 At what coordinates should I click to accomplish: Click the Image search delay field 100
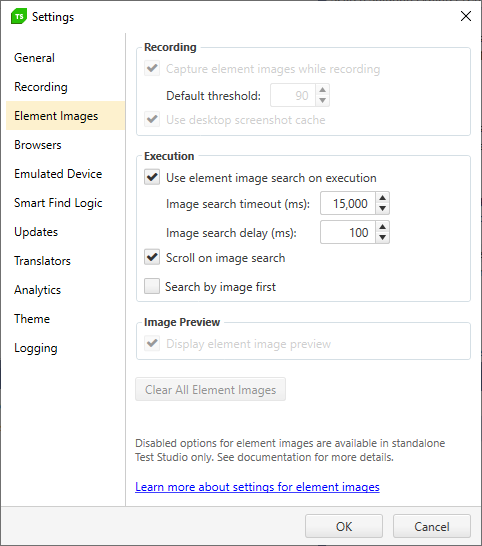coord(348,232)
